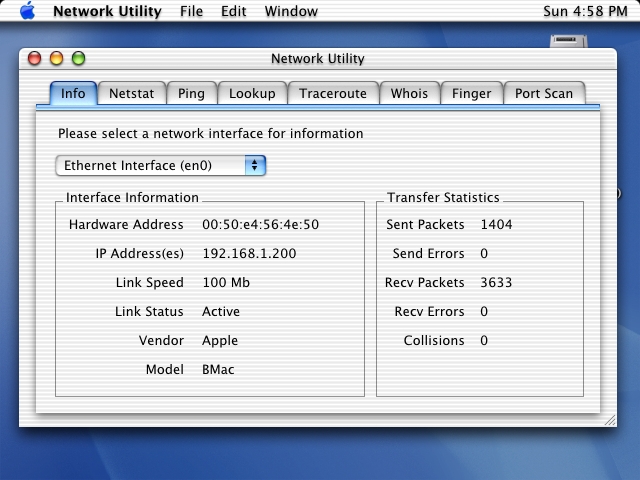Open the Network Utility application menu
The width and height of the screenshot is (640, 480).
coord(107,11)
